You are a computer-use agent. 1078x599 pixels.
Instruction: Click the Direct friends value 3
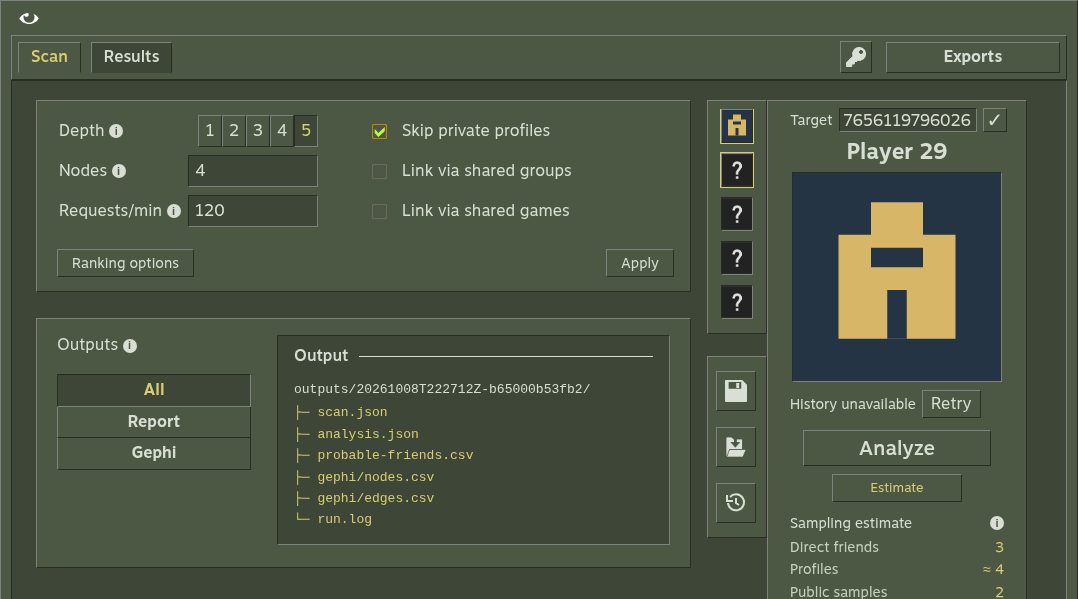[x=999, y=547]
